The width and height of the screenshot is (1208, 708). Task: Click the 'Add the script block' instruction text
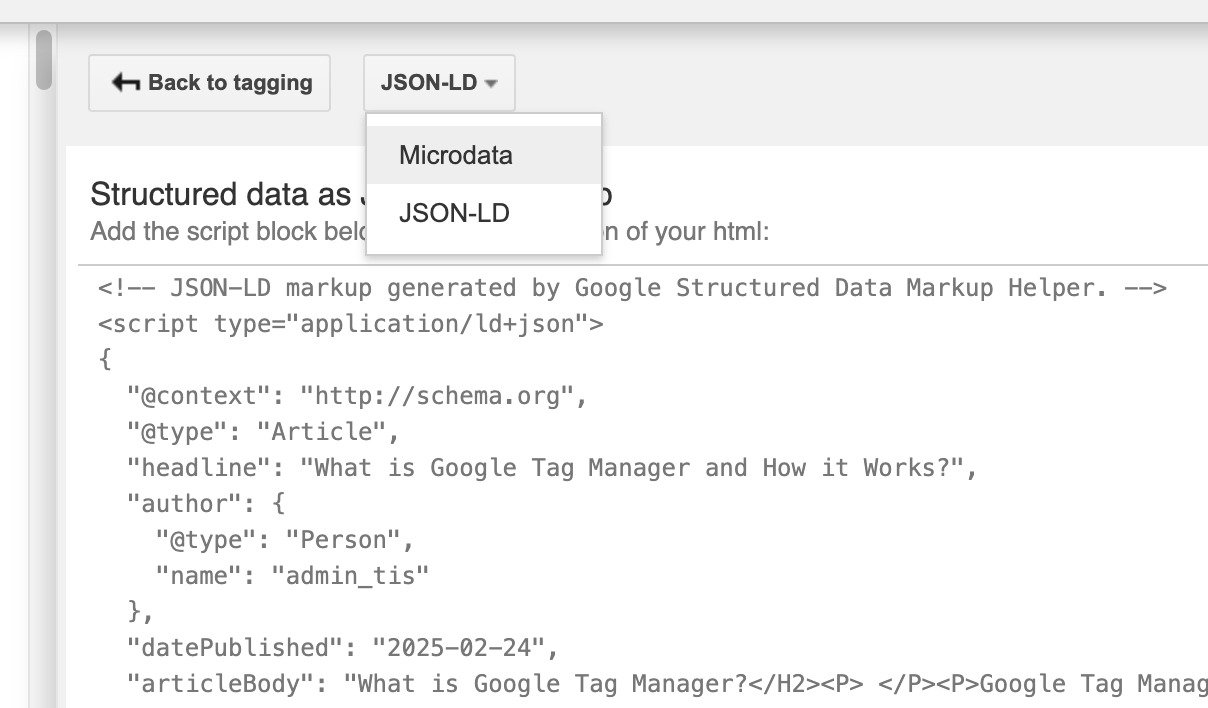[226, 232]
